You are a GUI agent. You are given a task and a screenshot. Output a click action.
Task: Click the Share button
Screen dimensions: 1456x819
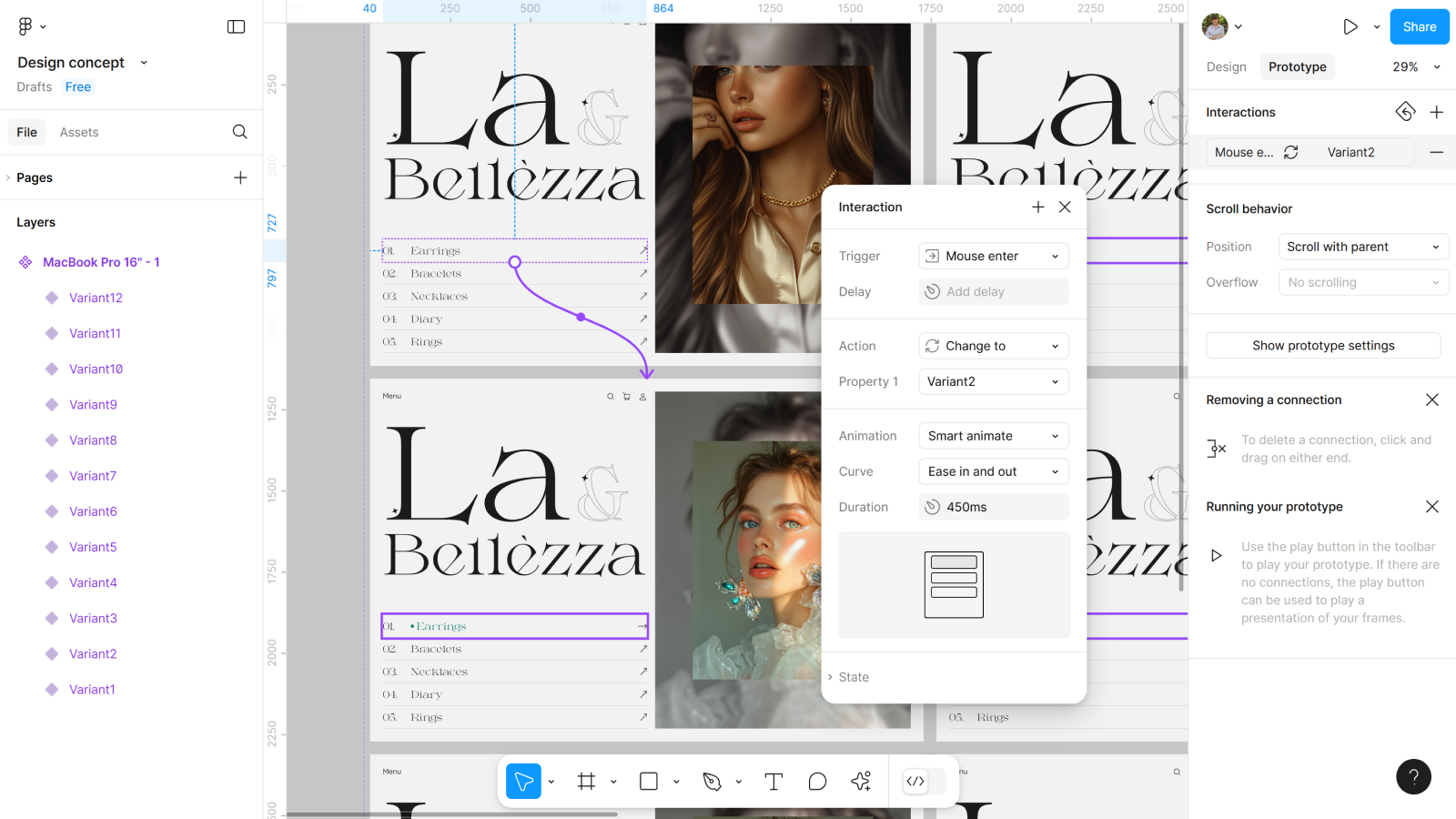pyautogui.click(x=1419, y=27)
